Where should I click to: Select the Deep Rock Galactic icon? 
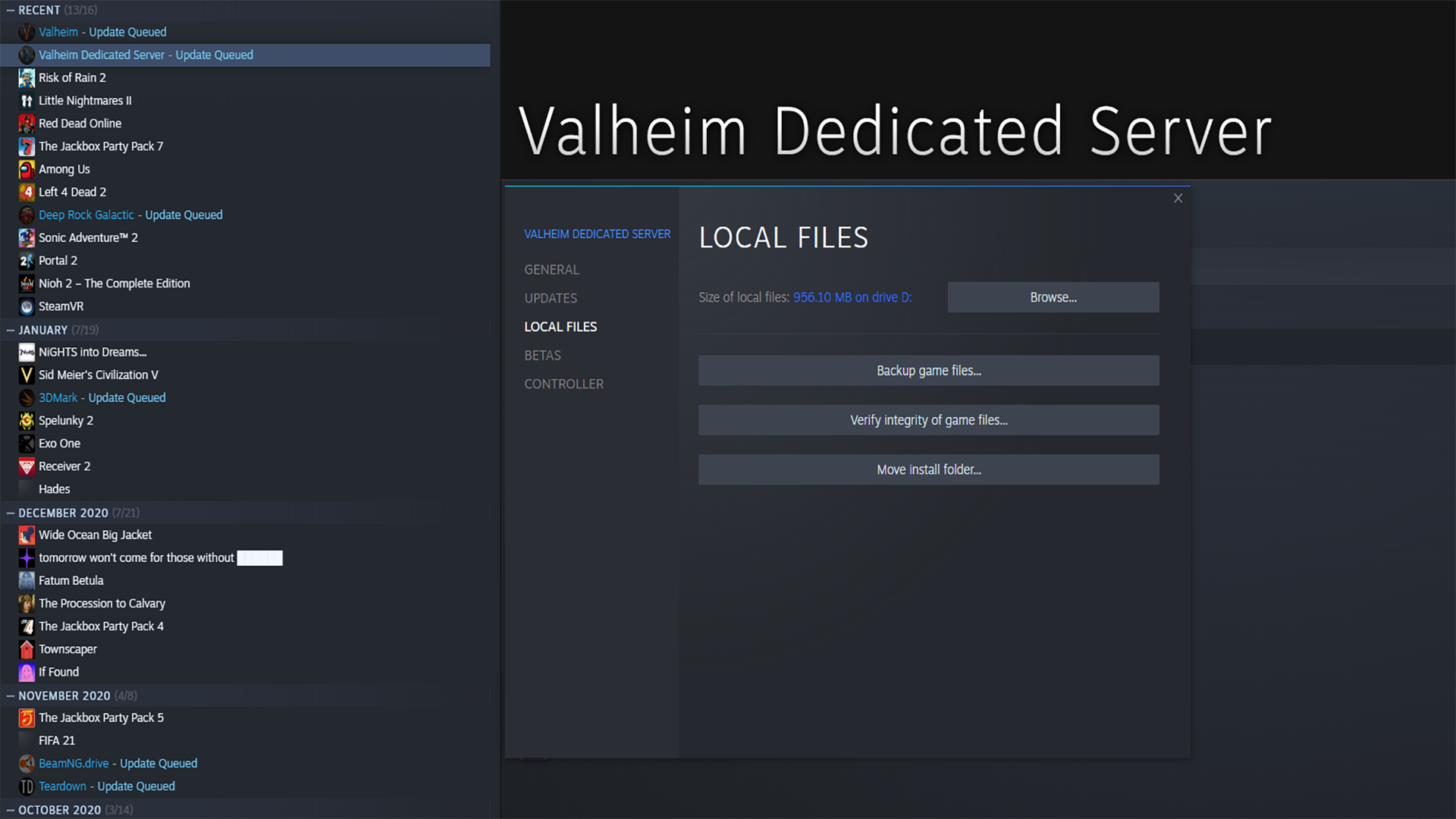click(27, 215)
